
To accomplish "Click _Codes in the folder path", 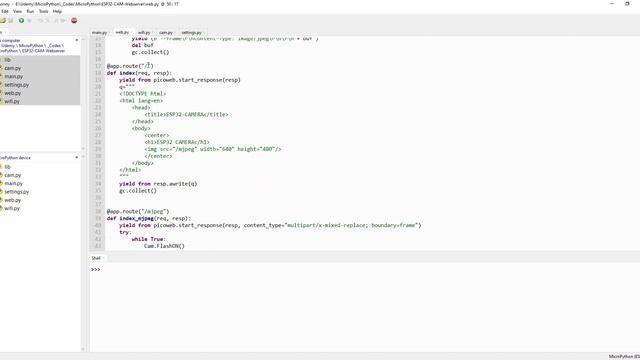I will coord(54,46).
